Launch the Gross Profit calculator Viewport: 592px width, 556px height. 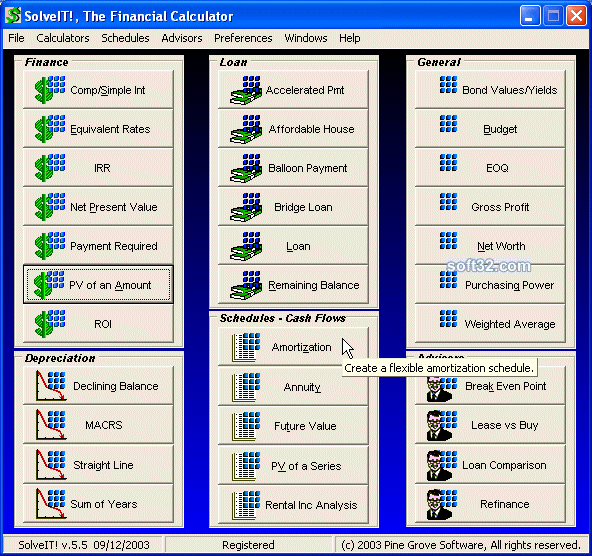click(490, 207)
